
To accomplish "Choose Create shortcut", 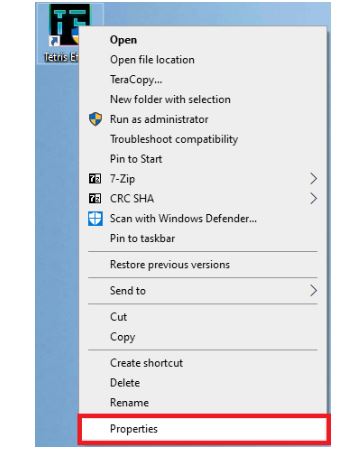I will [146, 363].
